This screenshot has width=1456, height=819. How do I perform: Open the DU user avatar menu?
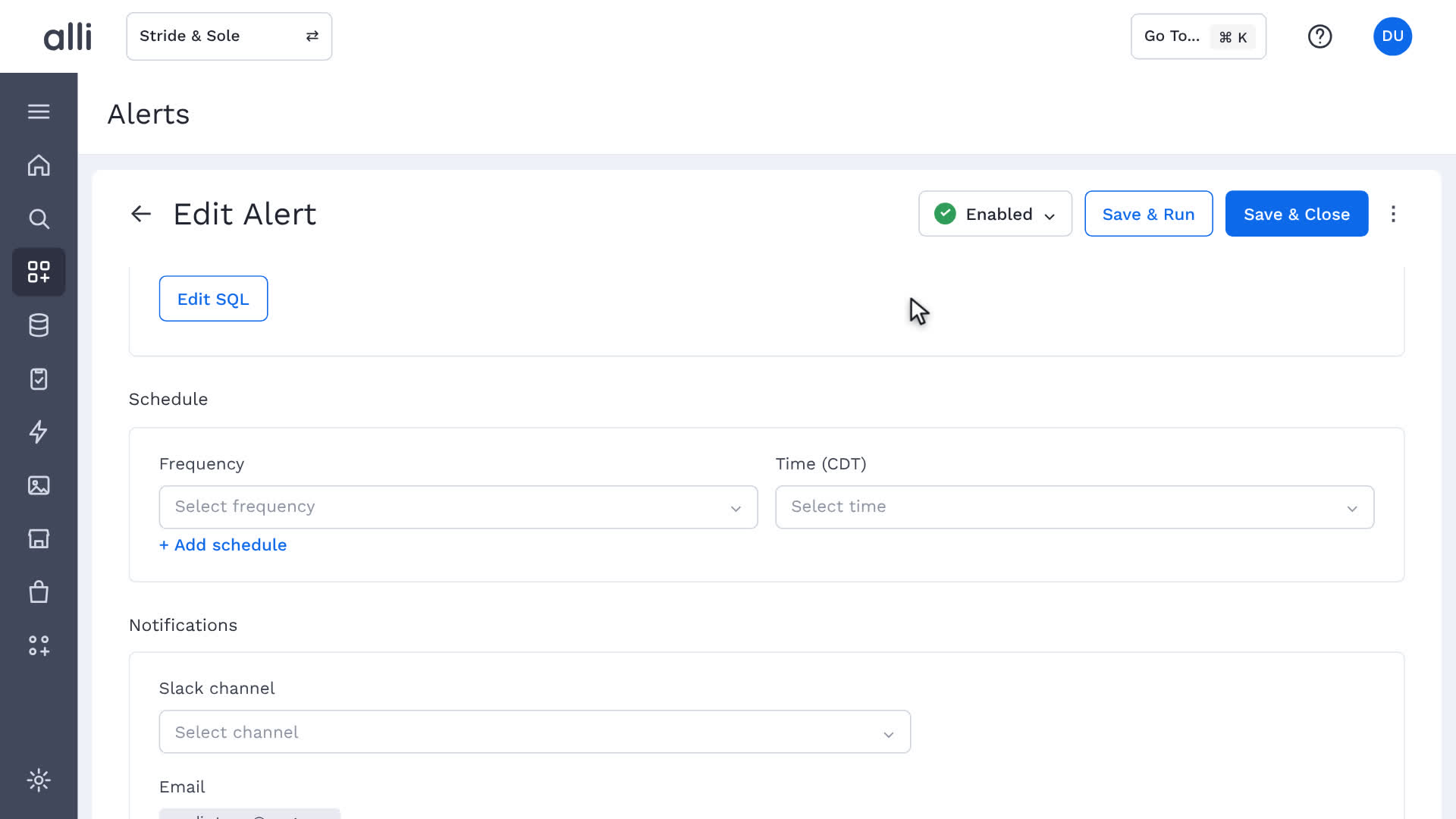(1392, 36)
